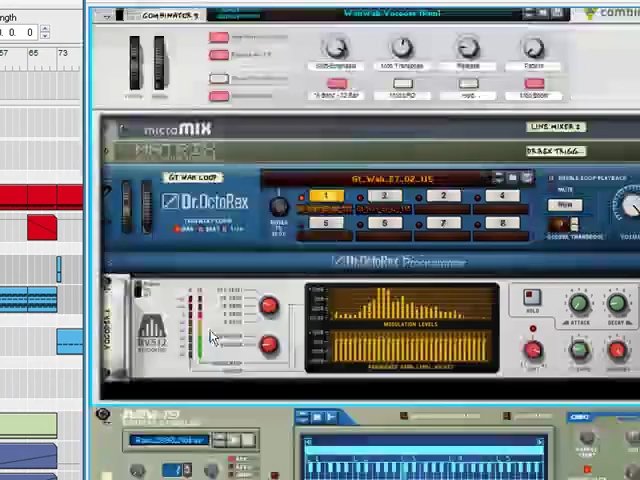
Task: Toggle lit button under Pattern rotary
Action: pos(534,84)
